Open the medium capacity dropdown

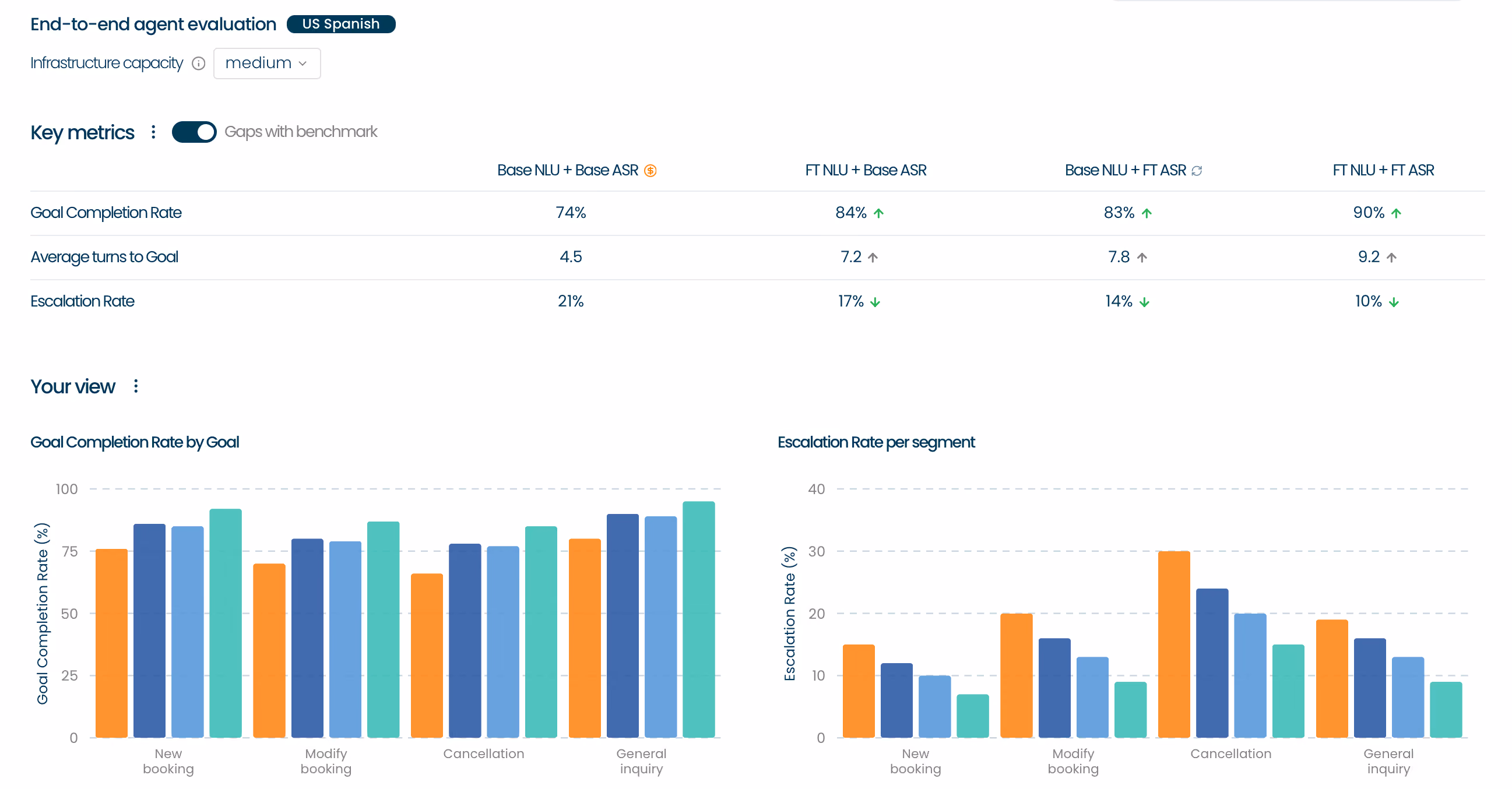point(267,64)
